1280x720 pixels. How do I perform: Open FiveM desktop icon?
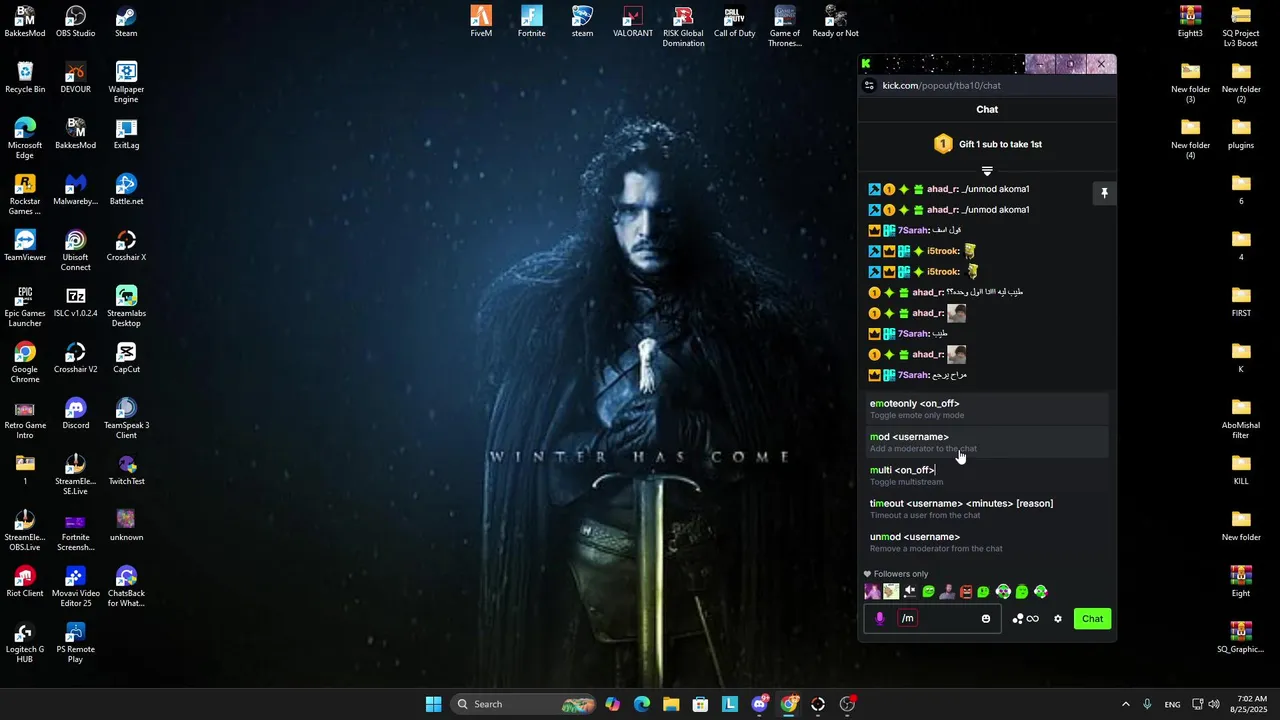click(x=481, y=22)
